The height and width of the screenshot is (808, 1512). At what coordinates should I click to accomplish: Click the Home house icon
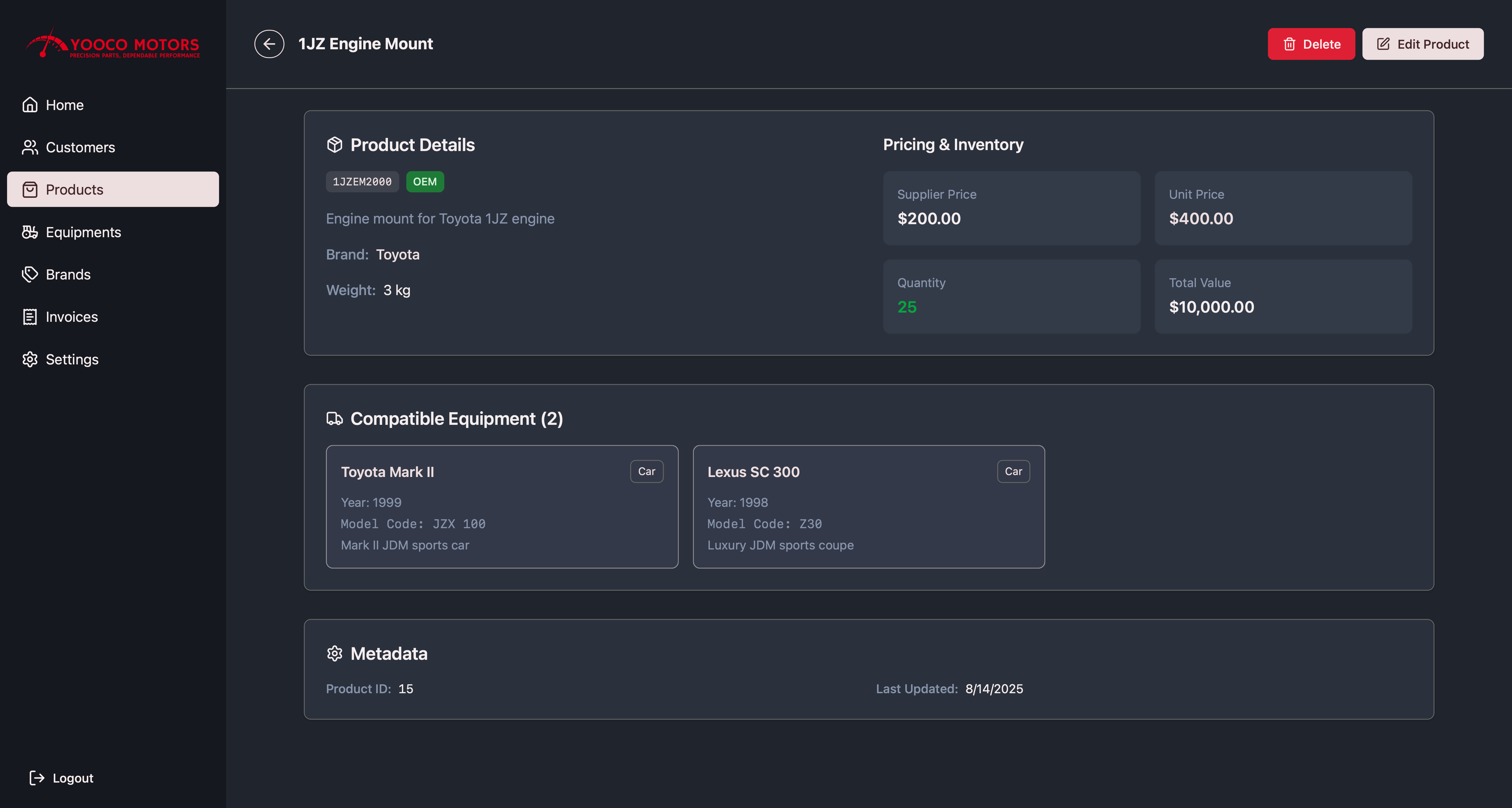coord(30,105)
